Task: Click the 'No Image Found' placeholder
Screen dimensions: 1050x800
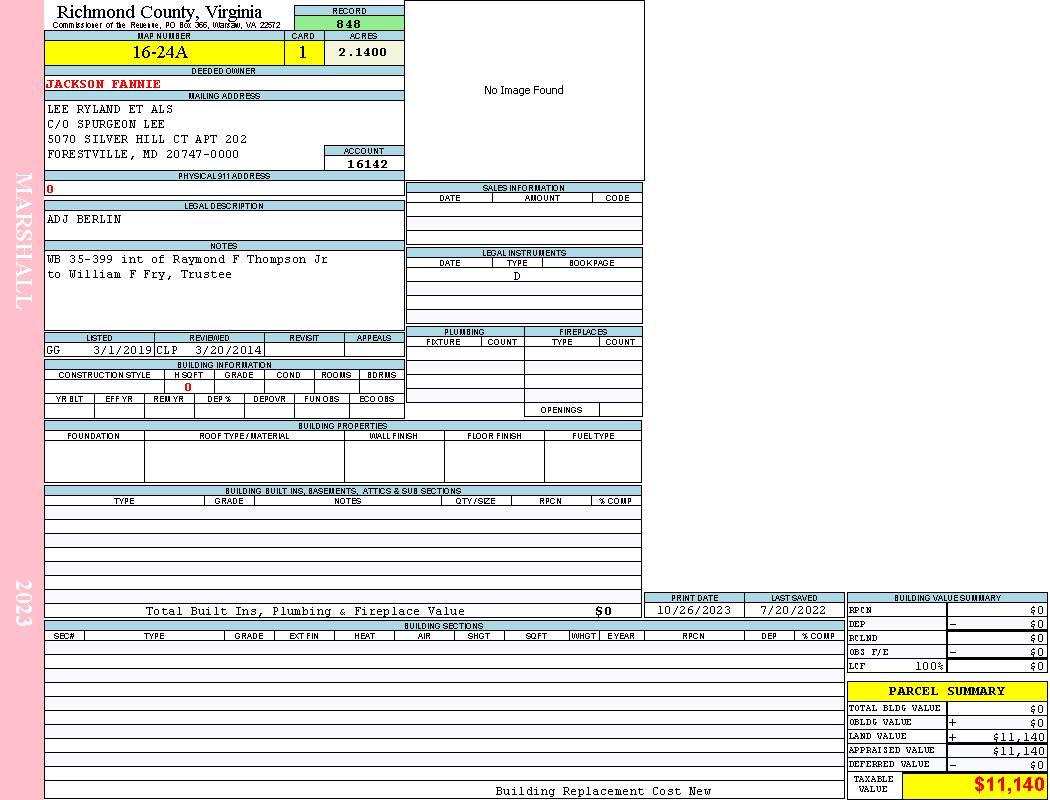Action: coord(524,90)
